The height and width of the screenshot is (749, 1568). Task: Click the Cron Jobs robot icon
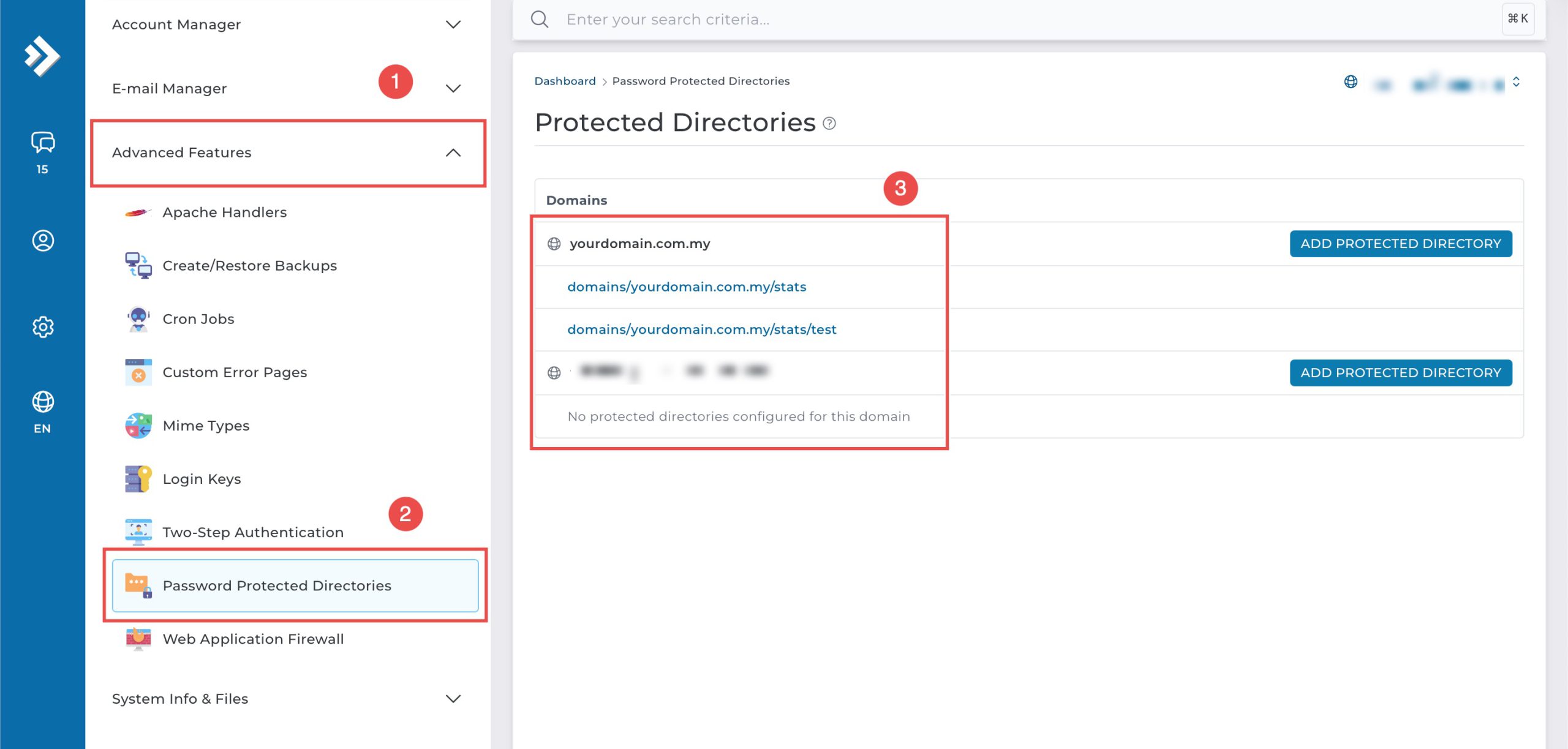(138, 319)
